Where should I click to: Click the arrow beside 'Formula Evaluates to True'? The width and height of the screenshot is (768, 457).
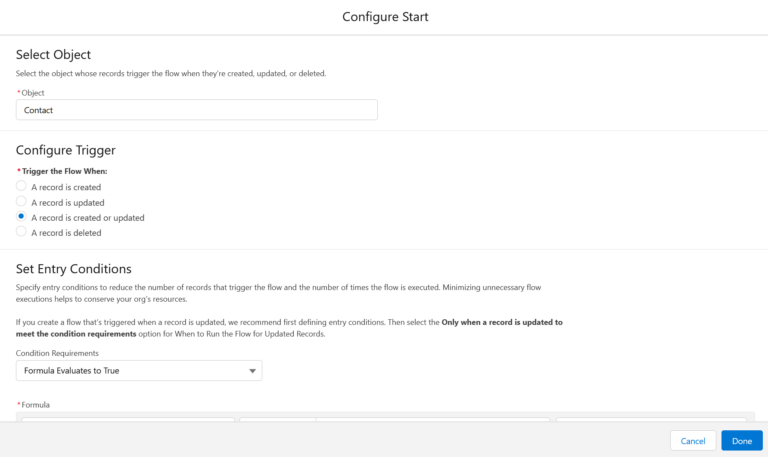pyautogui.click(x=252, y=371)
